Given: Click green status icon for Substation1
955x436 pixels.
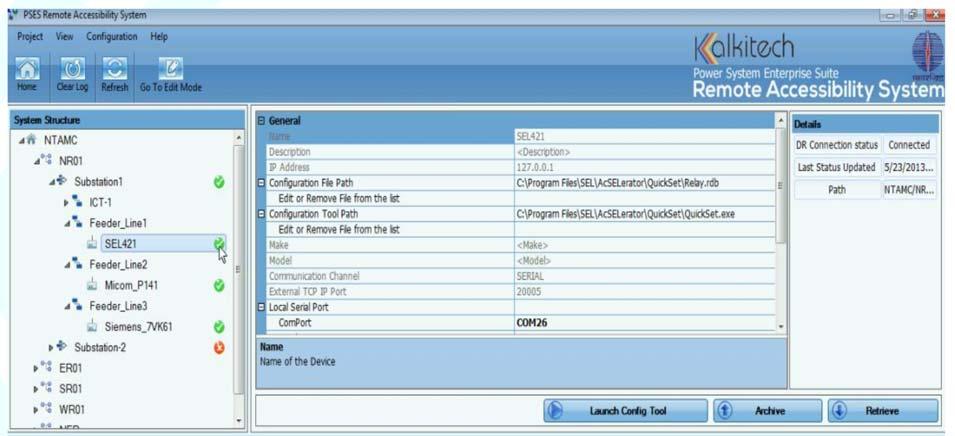Looking at the screenshot, I should tap(219, 181).
